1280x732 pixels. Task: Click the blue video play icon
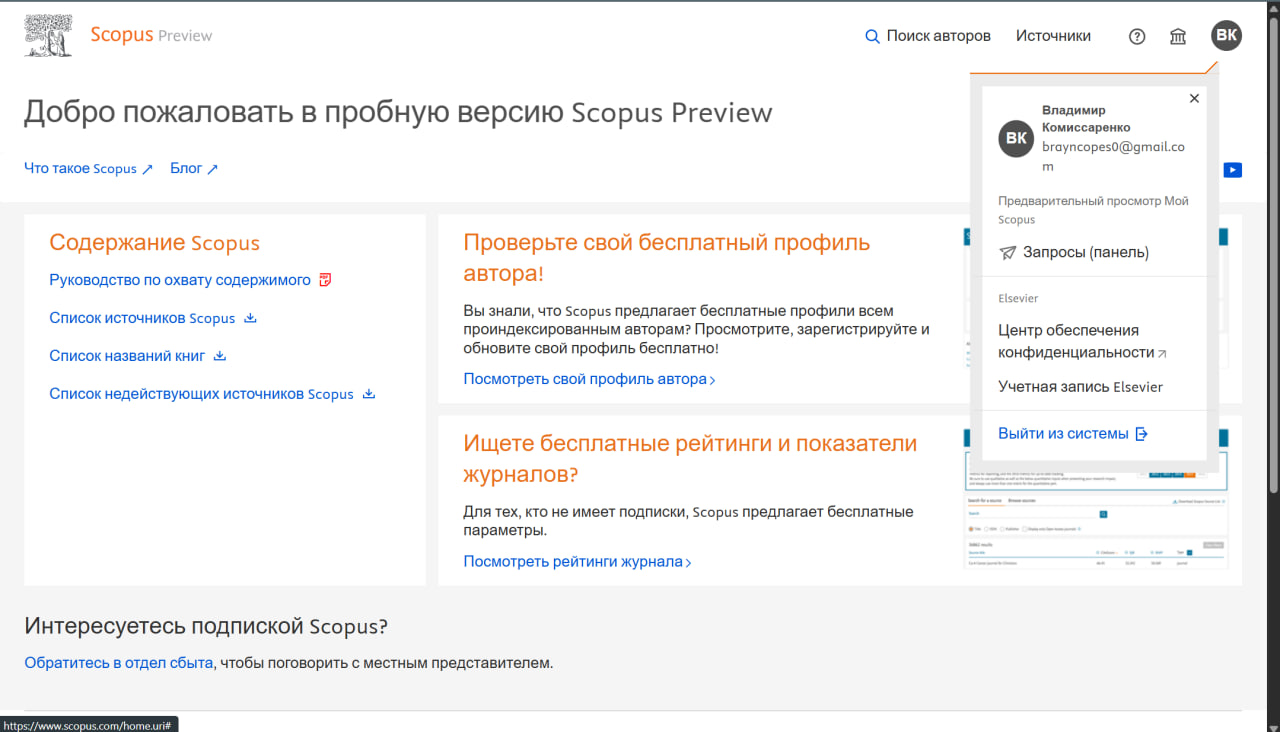click(1233, 170)
